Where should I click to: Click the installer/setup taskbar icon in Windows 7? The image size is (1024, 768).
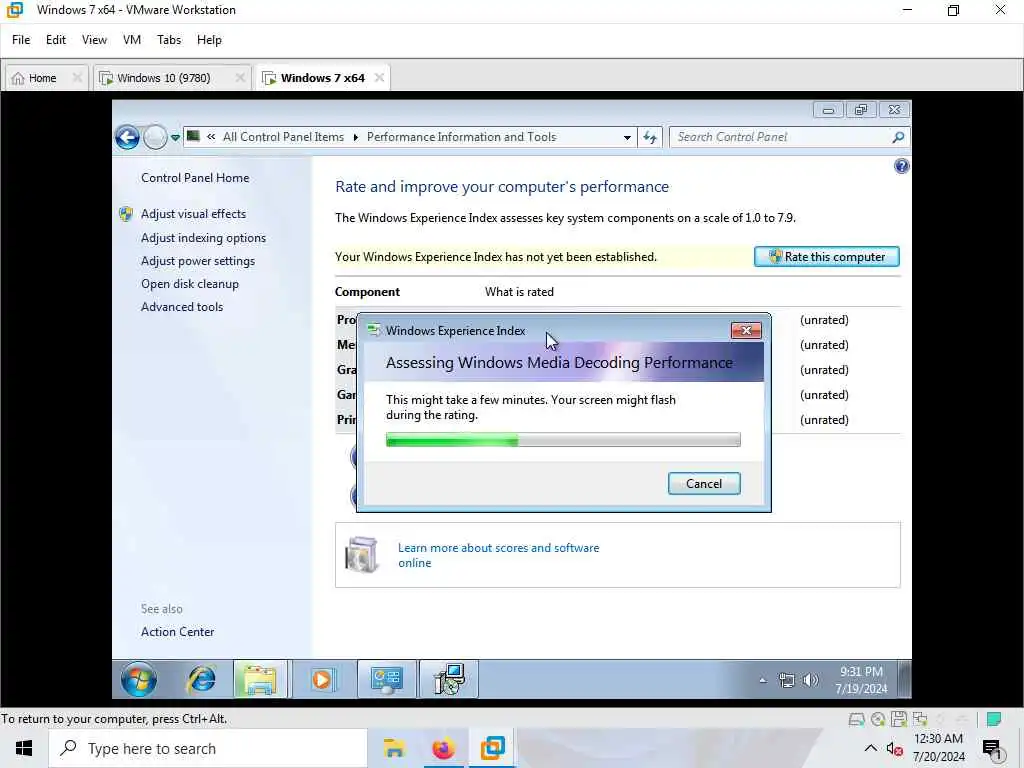coord(449,679)
